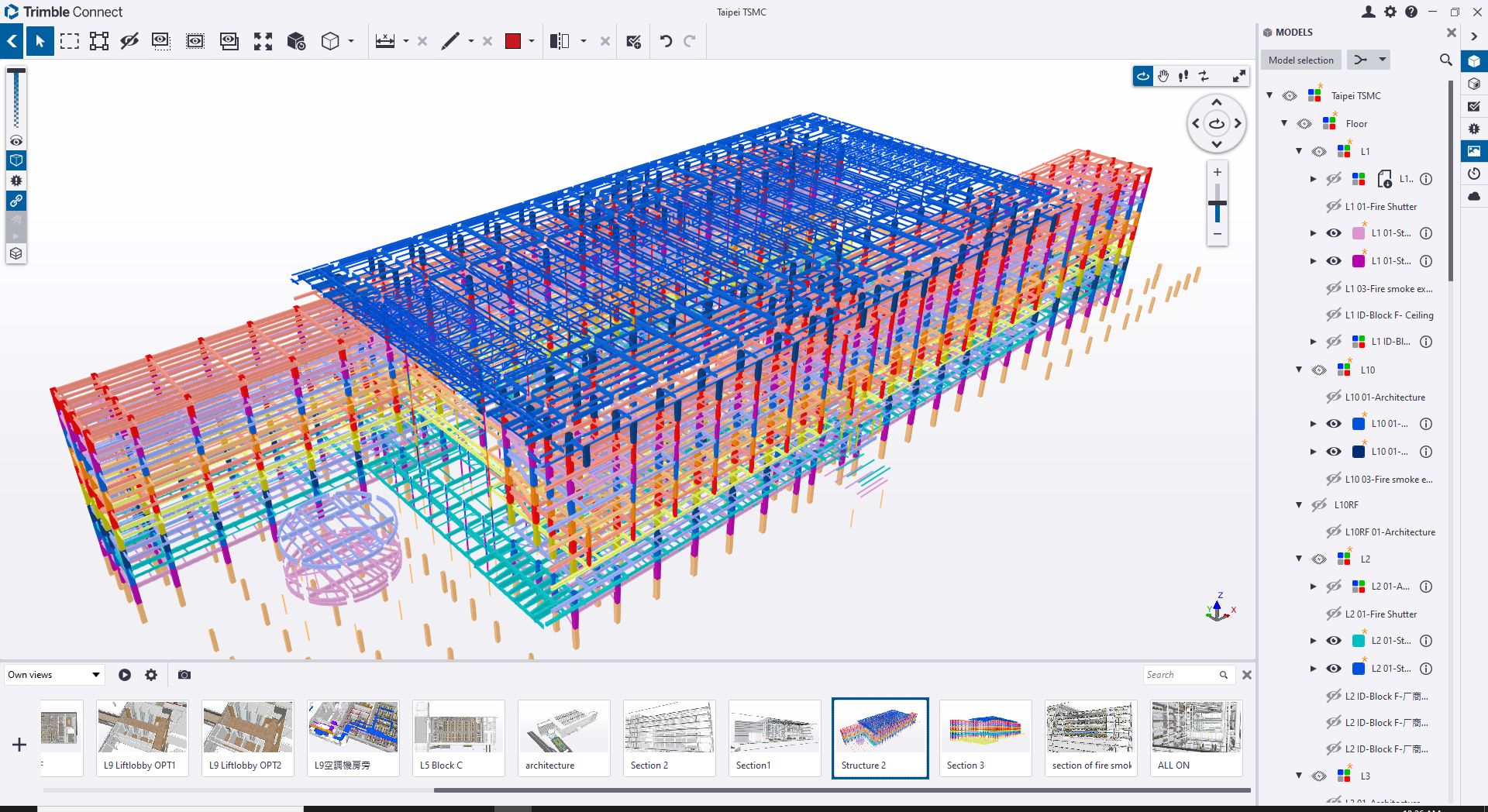Click the add new view plus button
Image resolution: width=1488 pixels, height=812 pixels.
19,745
